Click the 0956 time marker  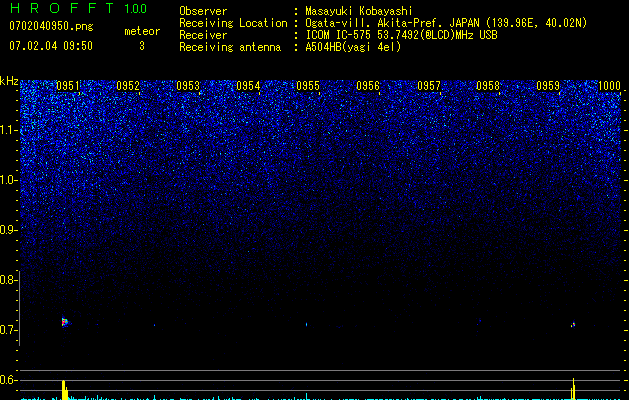(368, 86)
